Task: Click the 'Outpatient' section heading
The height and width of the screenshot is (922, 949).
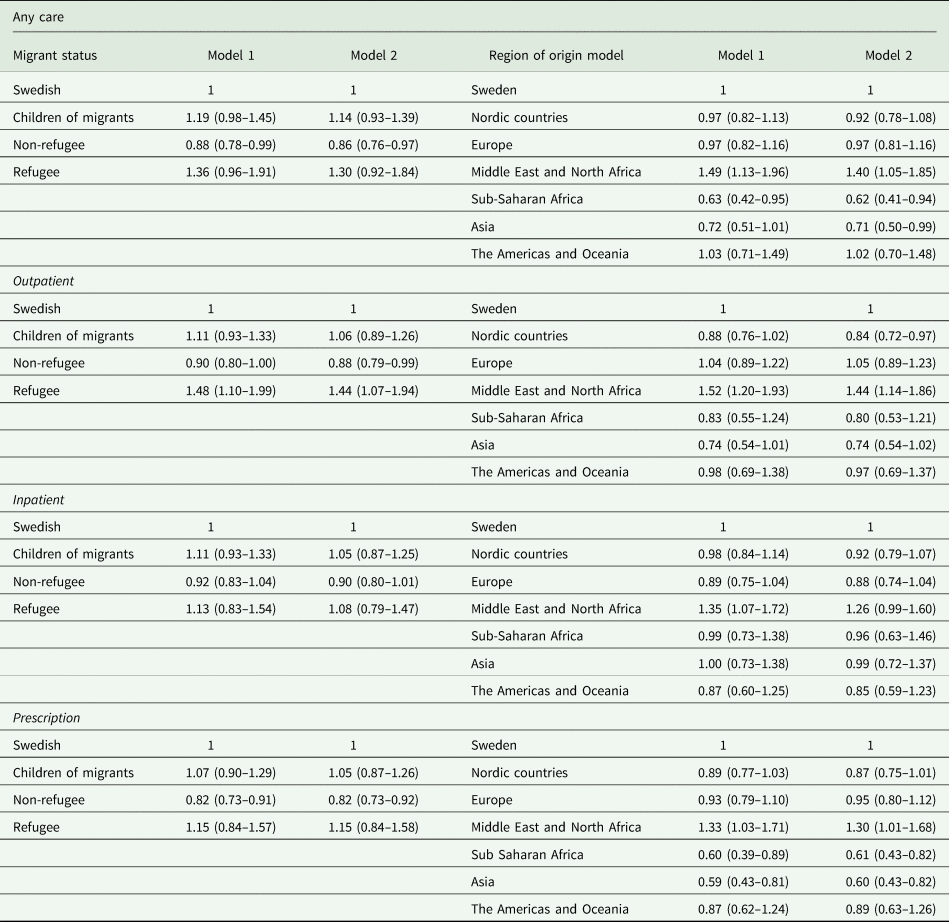Action: coord(42,282)
